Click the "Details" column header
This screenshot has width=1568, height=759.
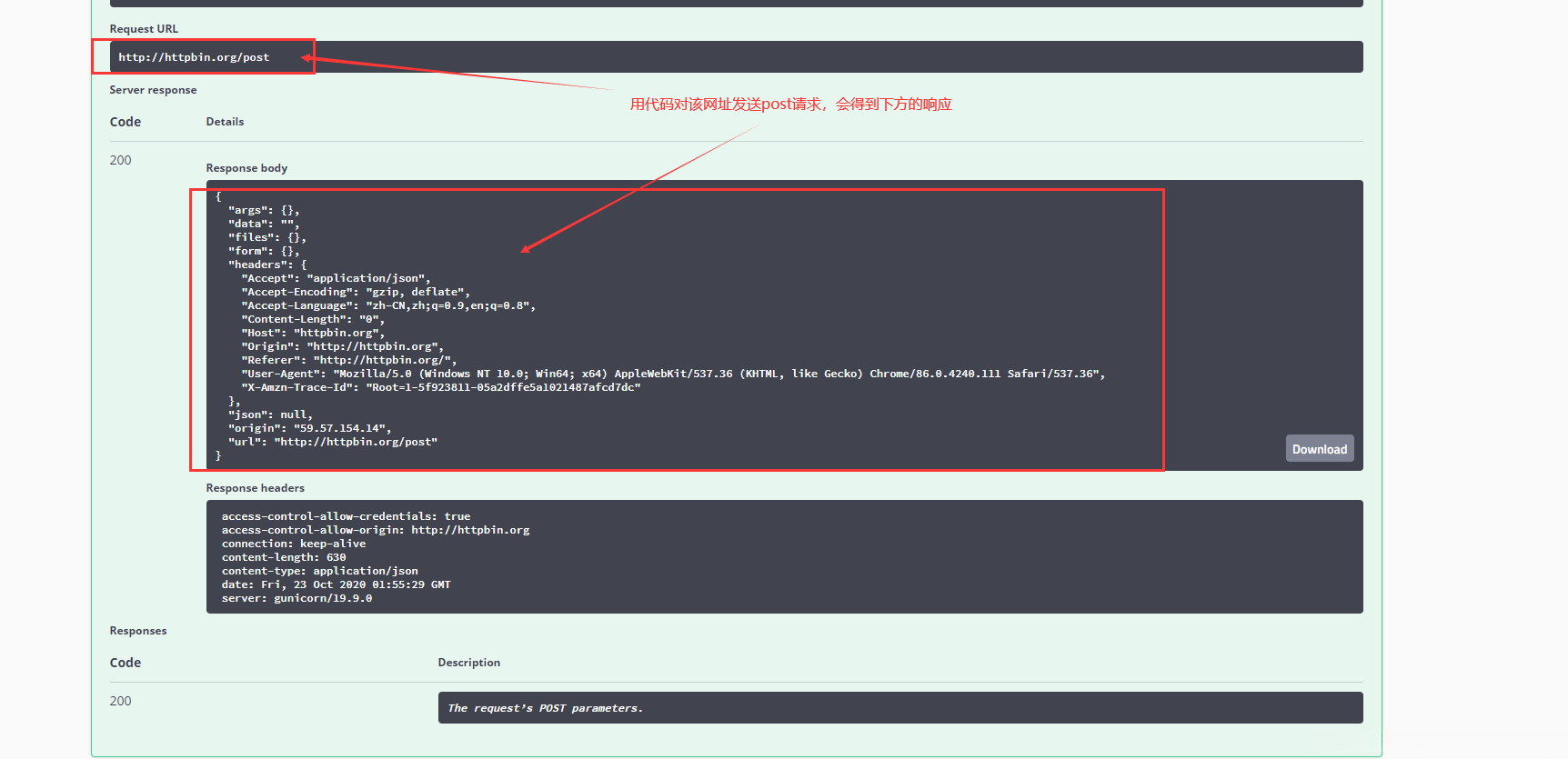click(x=225, y=122)
